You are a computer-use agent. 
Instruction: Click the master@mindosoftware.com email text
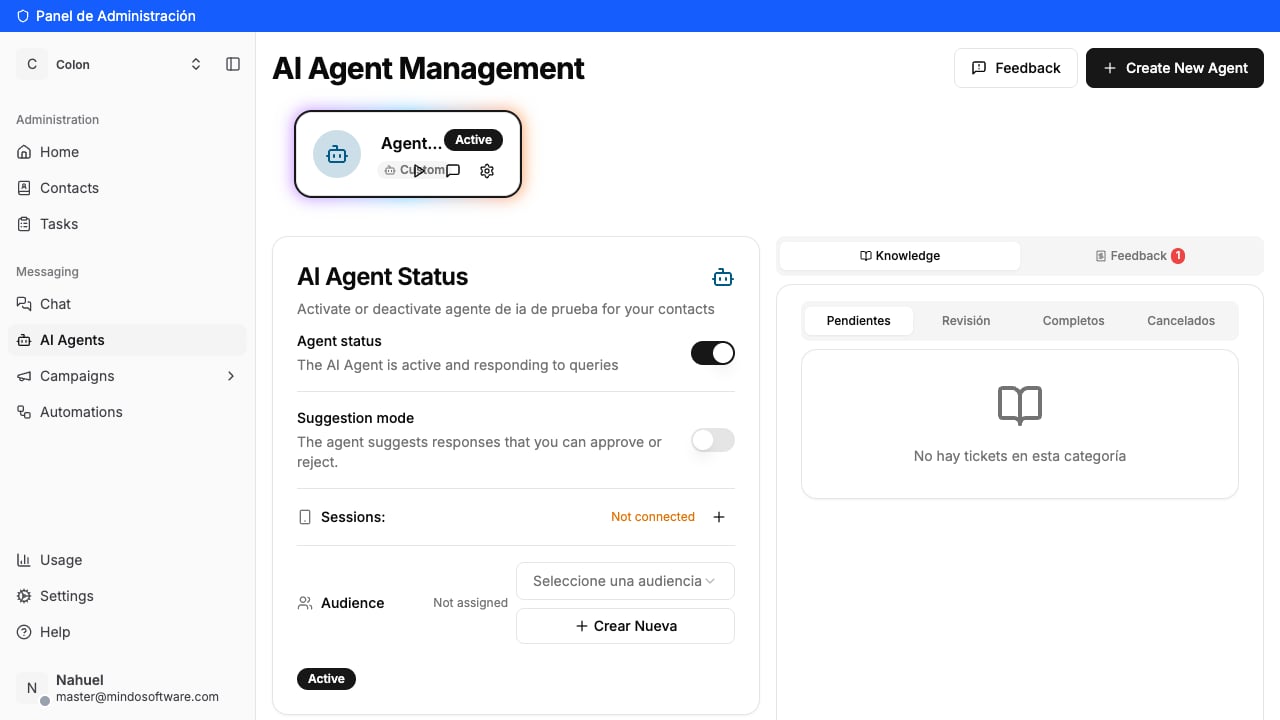pyautogui.click(x=137, y=697)
